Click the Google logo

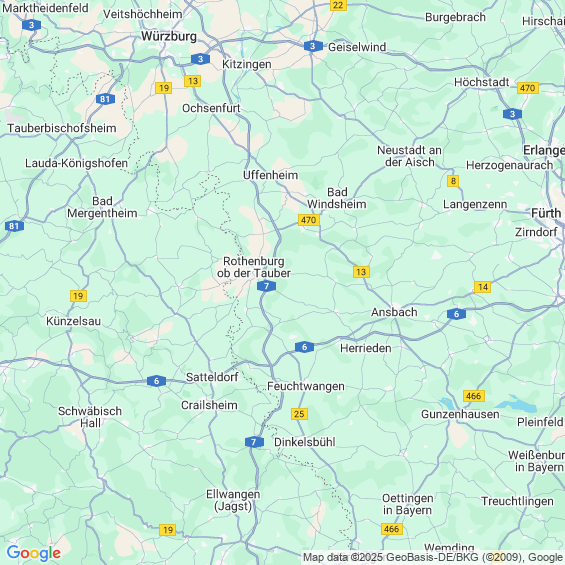click(34, 553)
